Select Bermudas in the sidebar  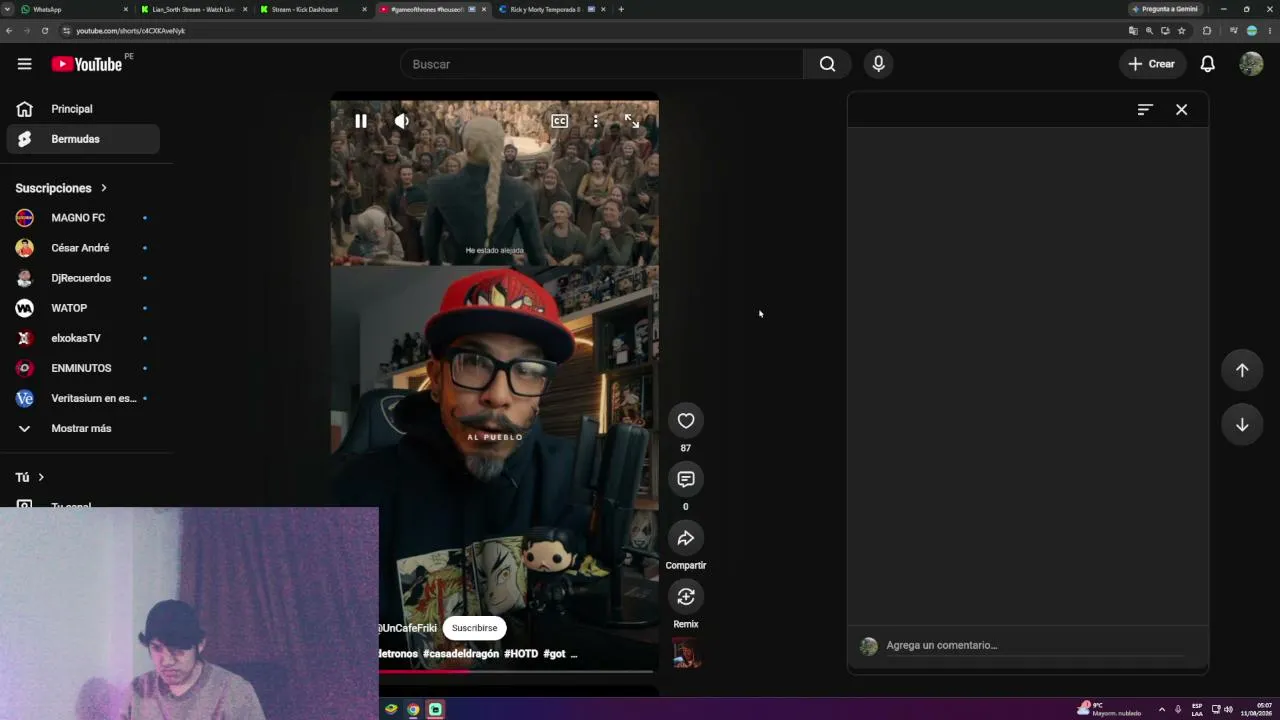pos(83,139)
